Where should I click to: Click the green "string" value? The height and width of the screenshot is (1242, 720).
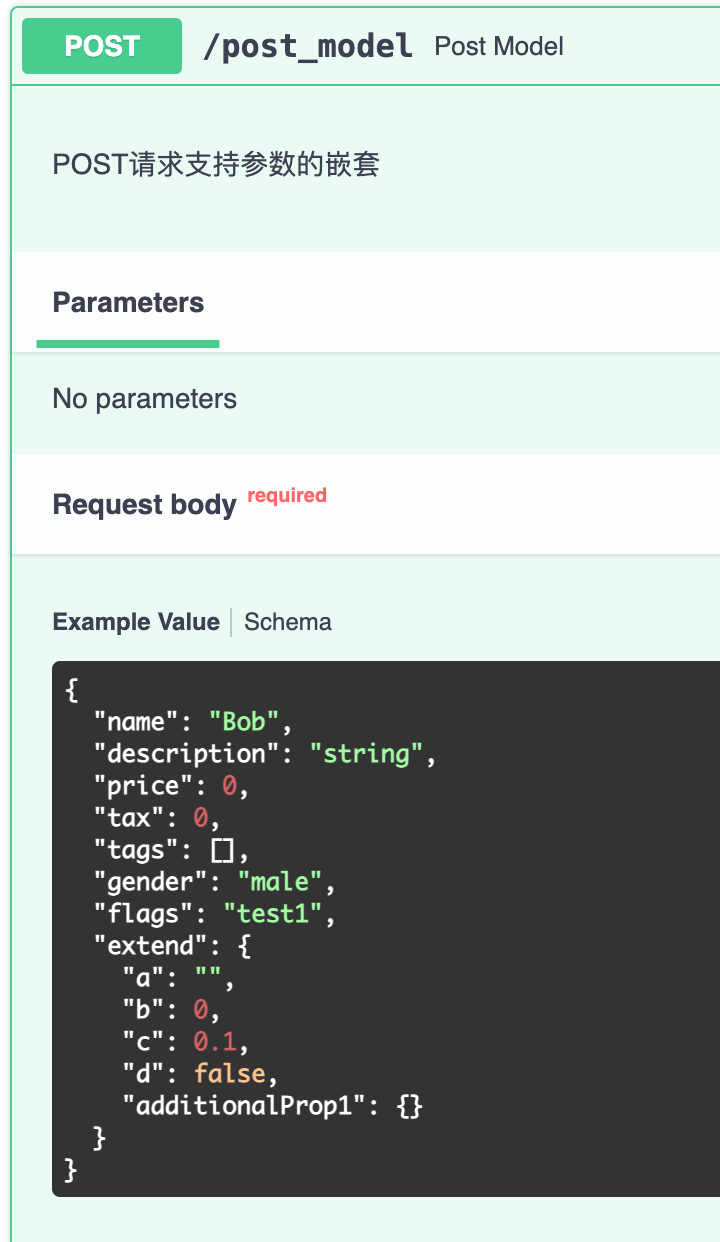(x=366, y=754)
